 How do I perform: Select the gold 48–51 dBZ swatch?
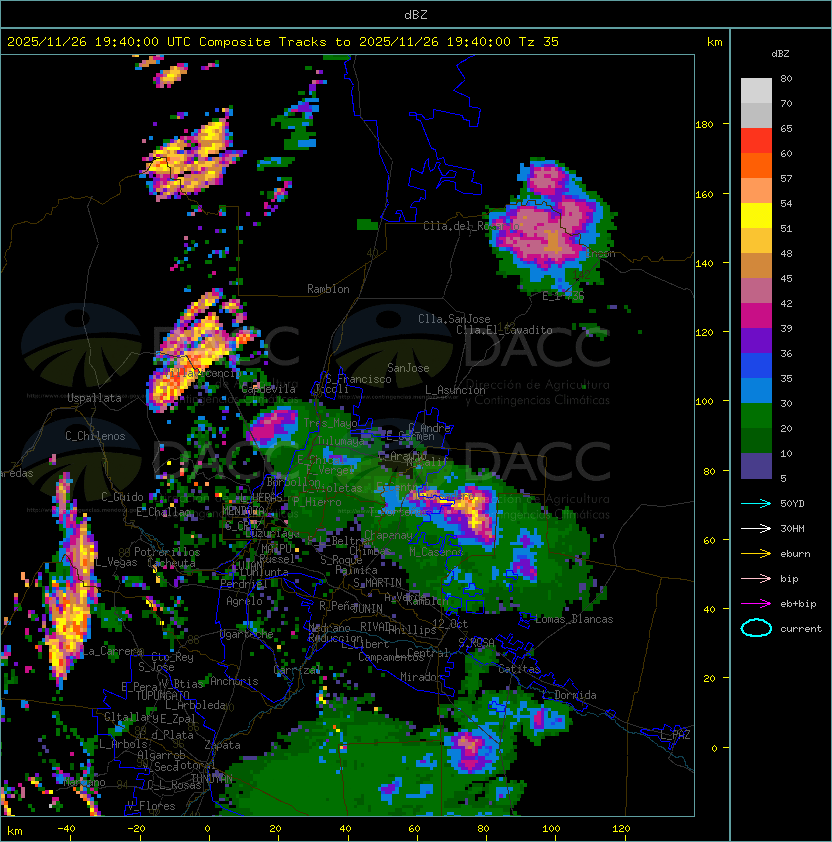[x=756, y=241]
